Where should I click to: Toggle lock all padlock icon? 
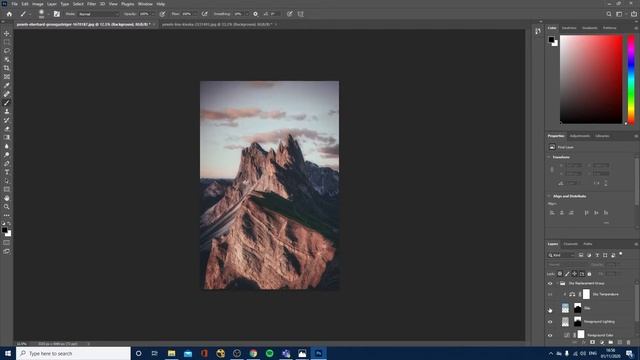(x=589, y=274)
